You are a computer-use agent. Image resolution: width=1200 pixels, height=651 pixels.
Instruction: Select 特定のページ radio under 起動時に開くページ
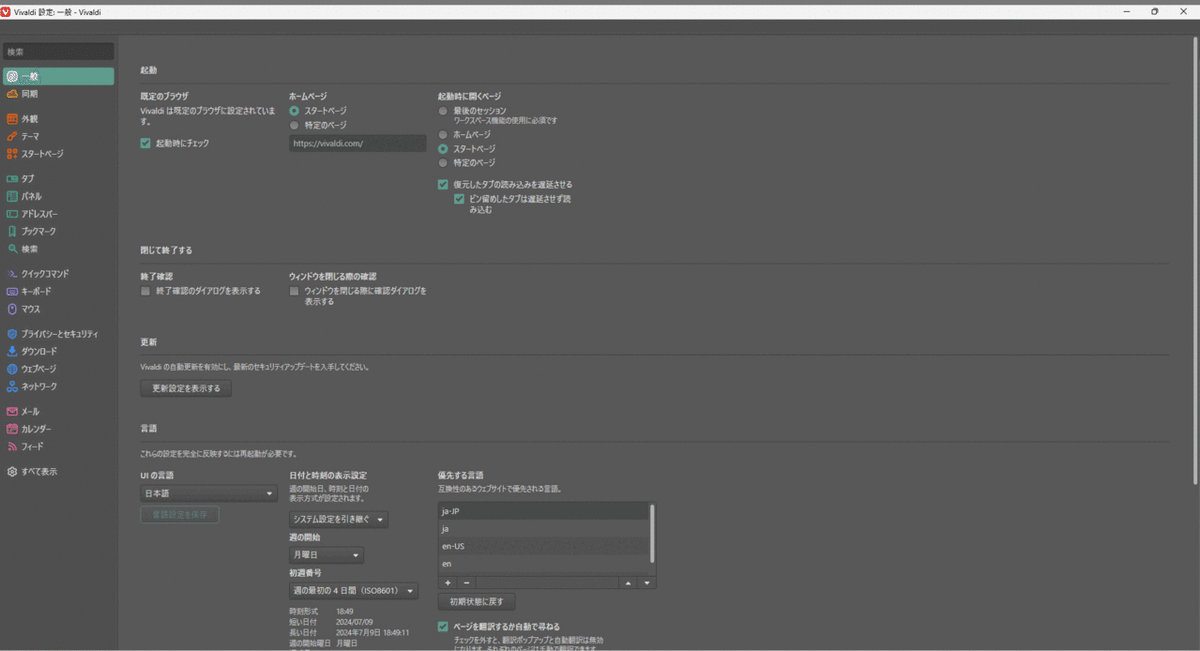click(x=443, y=162)
